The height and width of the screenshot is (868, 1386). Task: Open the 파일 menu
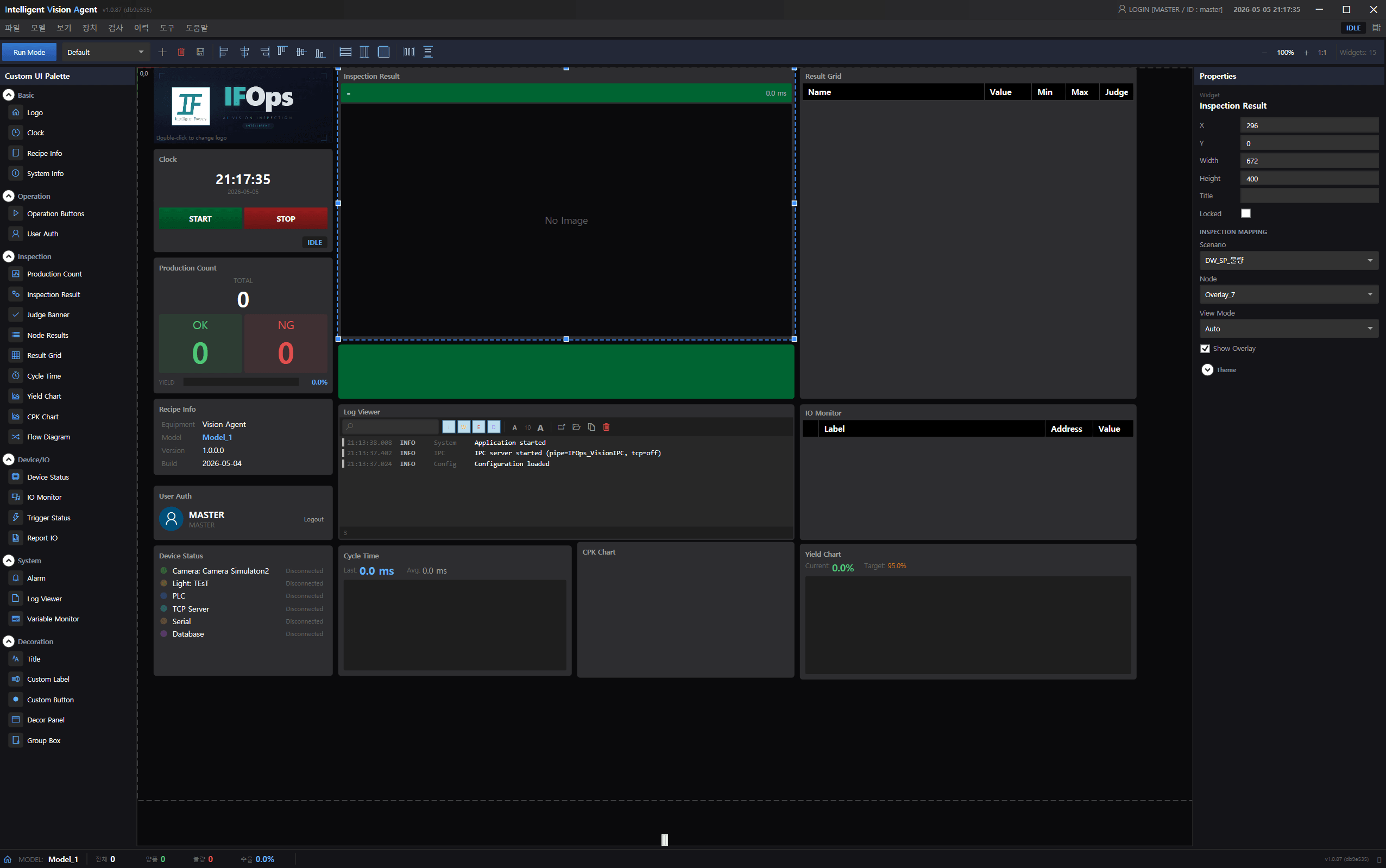coord(12,28)
